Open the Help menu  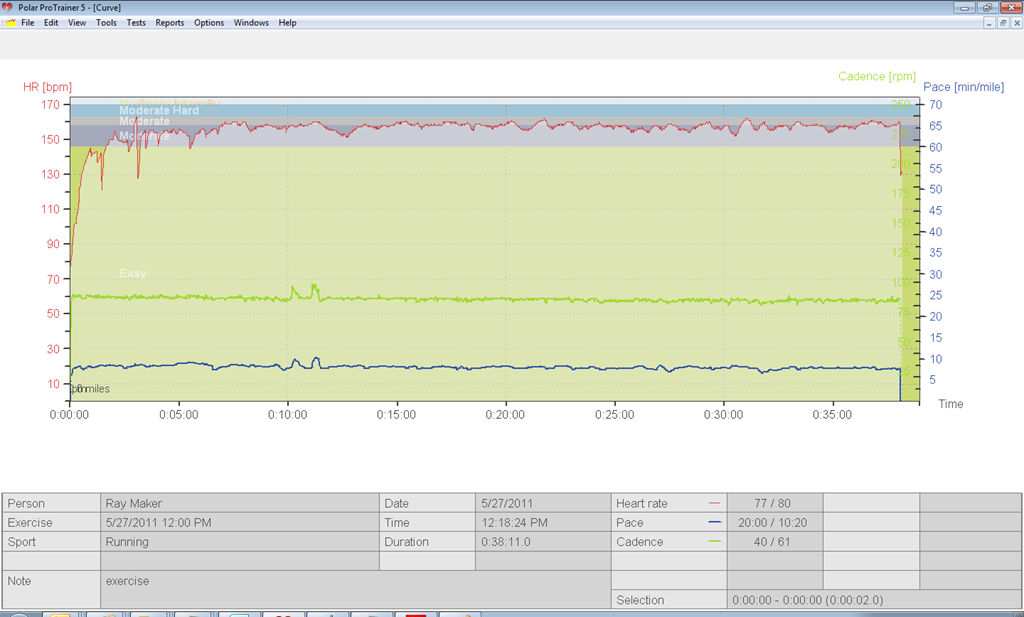[287, 23]
